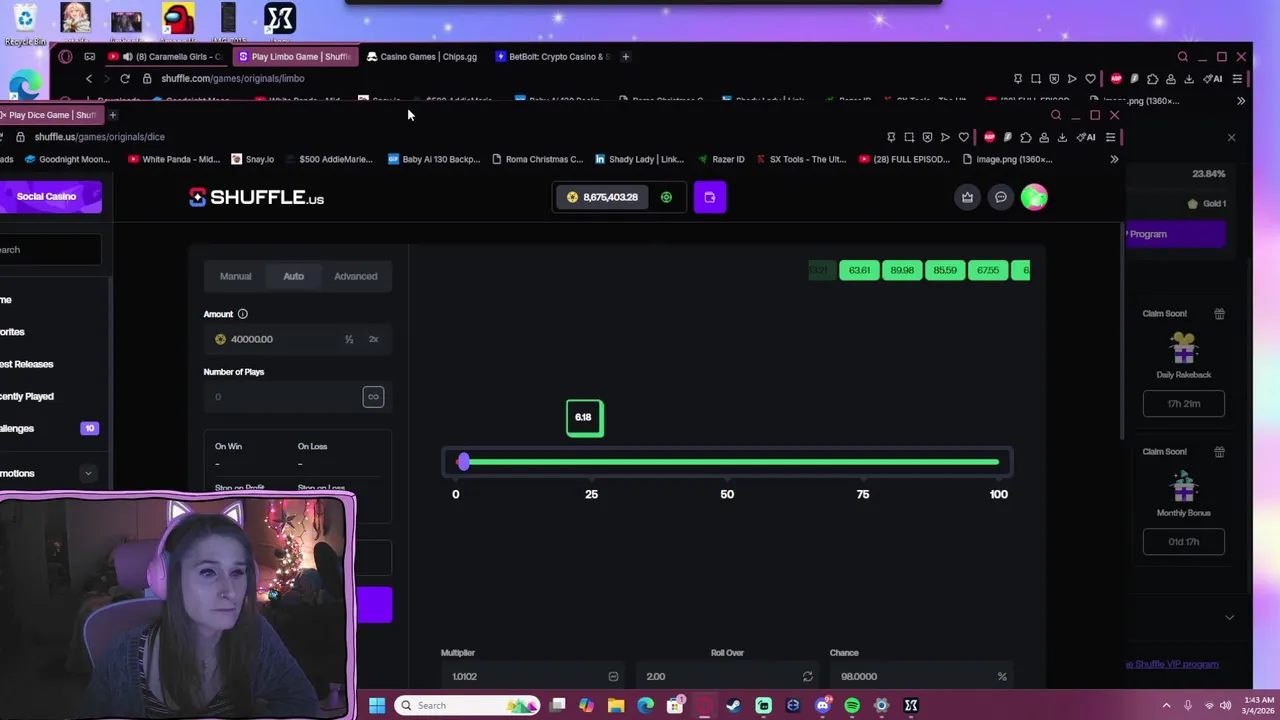Halve the bet amount with ½

(349, 339)
